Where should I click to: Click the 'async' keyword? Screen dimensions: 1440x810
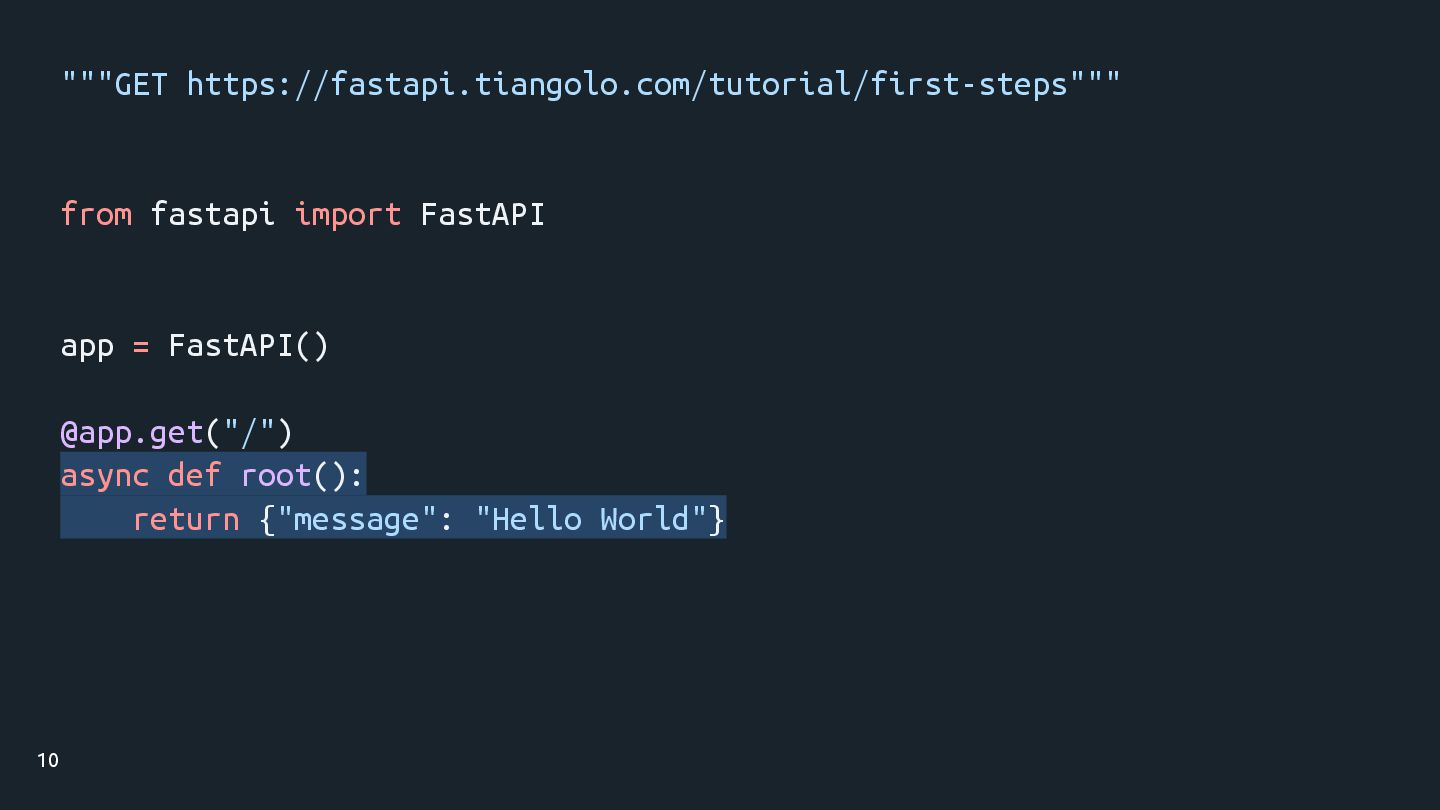(x=105, y=476)
